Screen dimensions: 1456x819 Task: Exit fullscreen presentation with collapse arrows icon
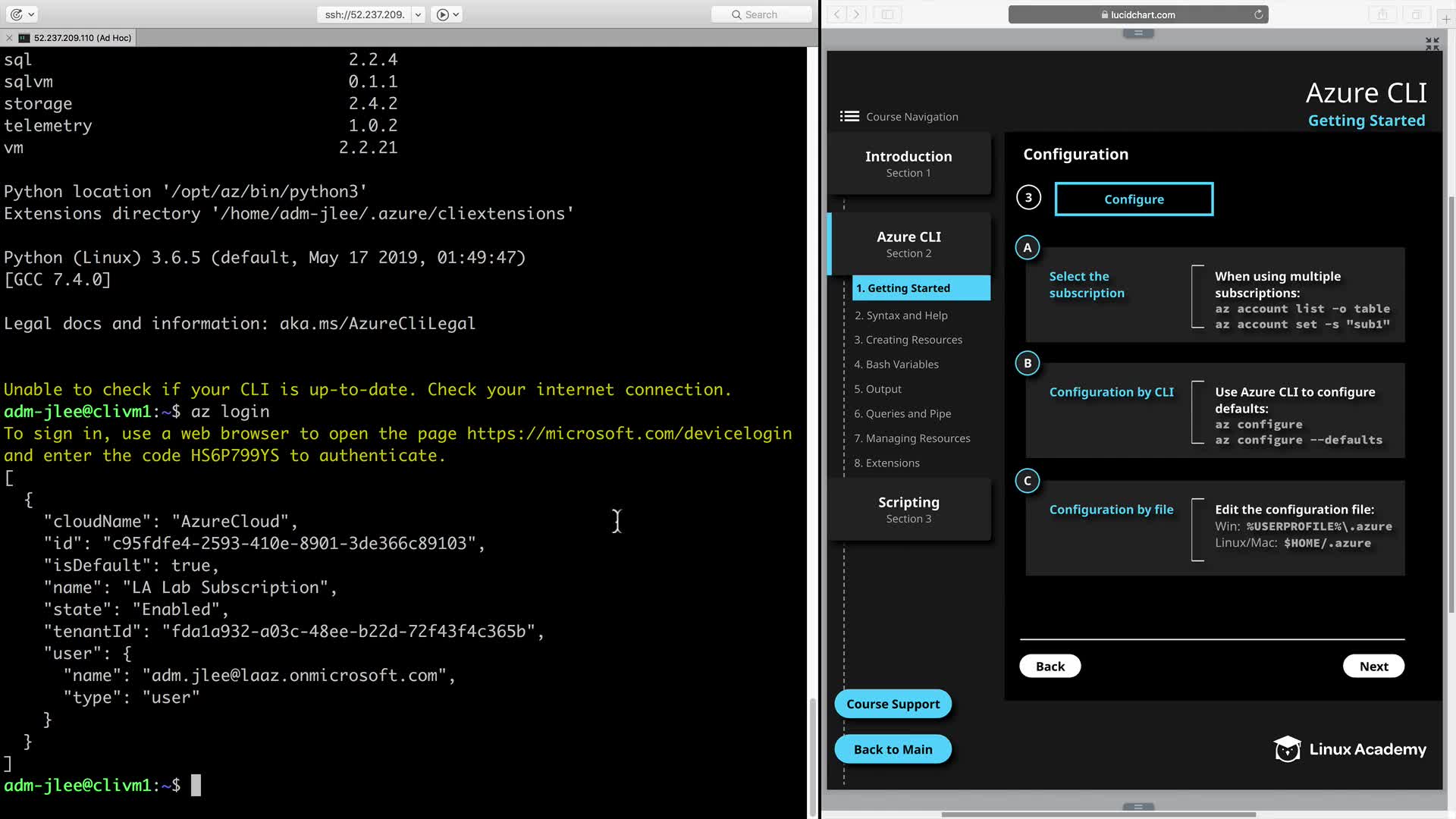tap(1432, 44)
